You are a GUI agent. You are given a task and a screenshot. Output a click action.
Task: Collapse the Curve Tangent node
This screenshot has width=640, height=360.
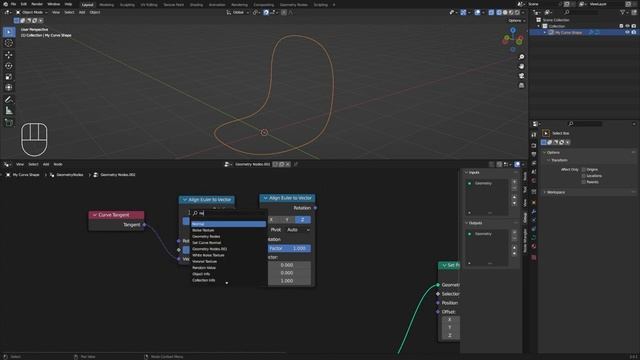[95, 215]
